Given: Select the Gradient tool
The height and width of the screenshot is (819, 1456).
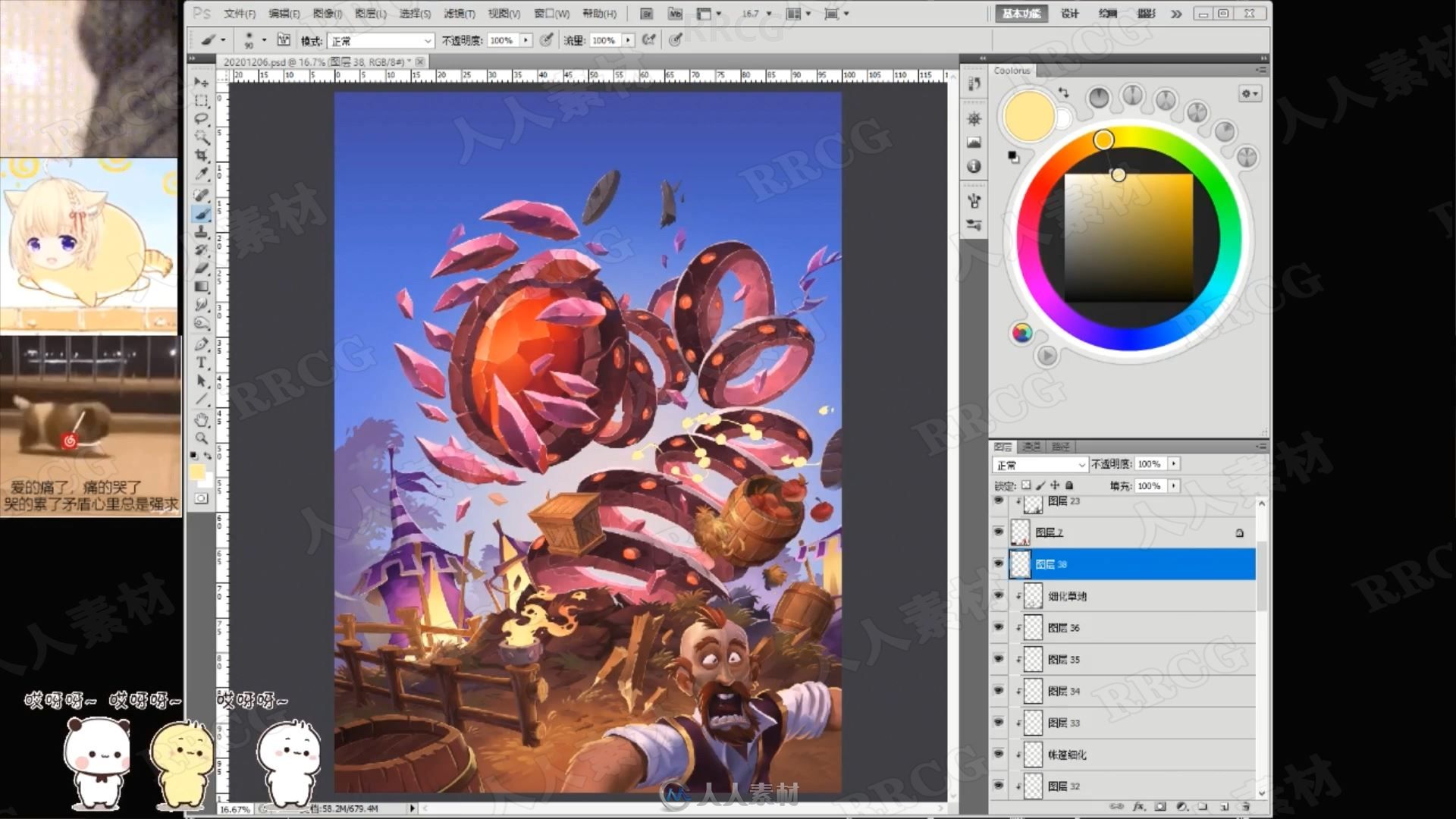Looking at the screenshot, I should pos(202,287).
